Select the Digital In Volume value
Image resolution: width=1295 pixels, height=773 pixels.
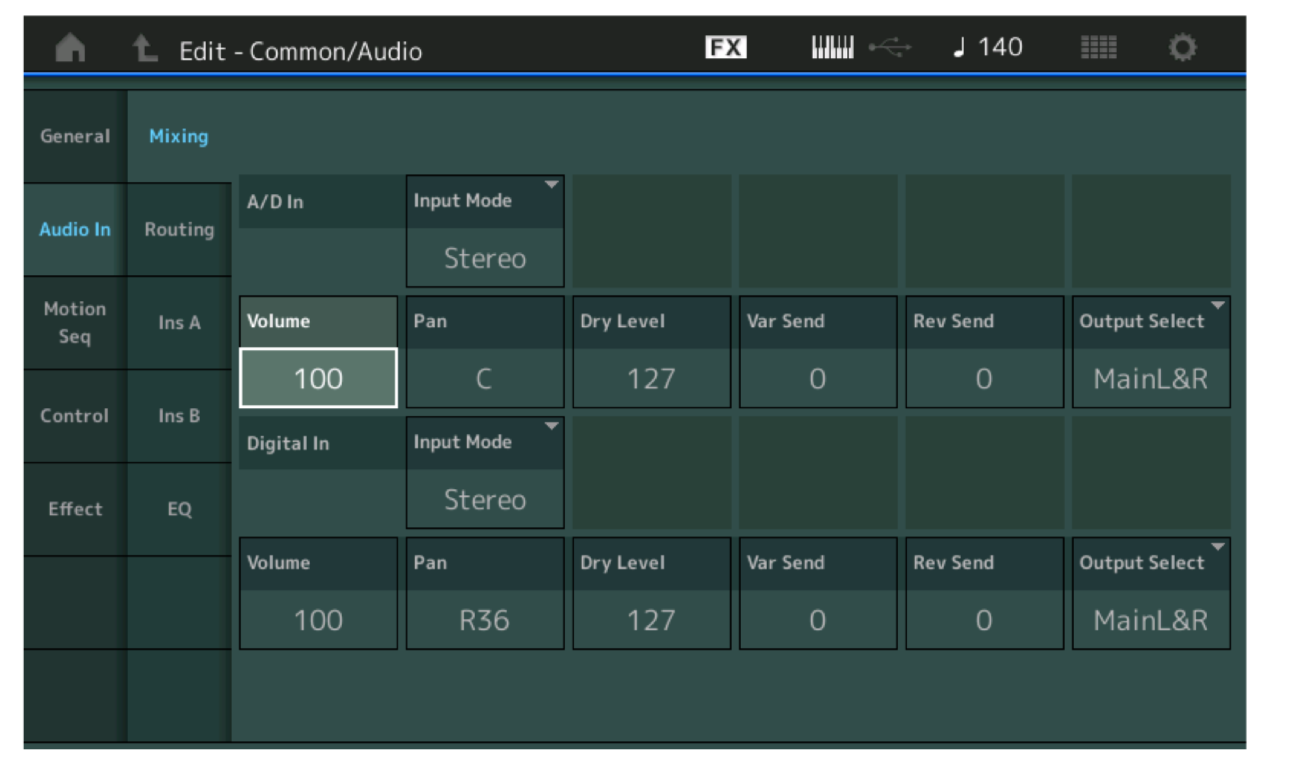pyautogui.click(x=318, y=620)
